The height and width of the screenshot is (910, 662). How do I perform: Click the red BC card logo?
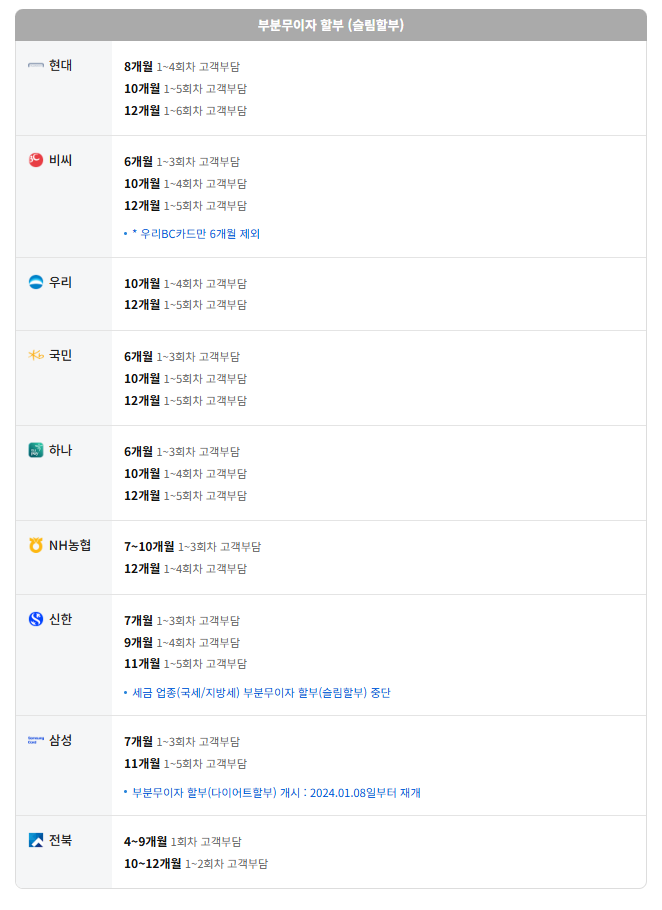pyautogui.click(x=36, y=160)
